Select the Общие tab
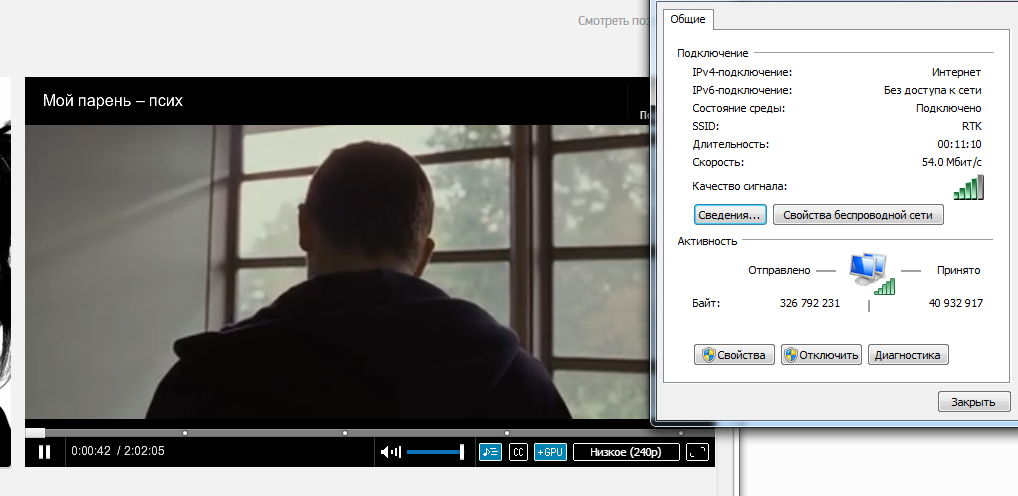Image resolution: width=1018 pixels, height=496 pixels. click(x=688, y=19)
